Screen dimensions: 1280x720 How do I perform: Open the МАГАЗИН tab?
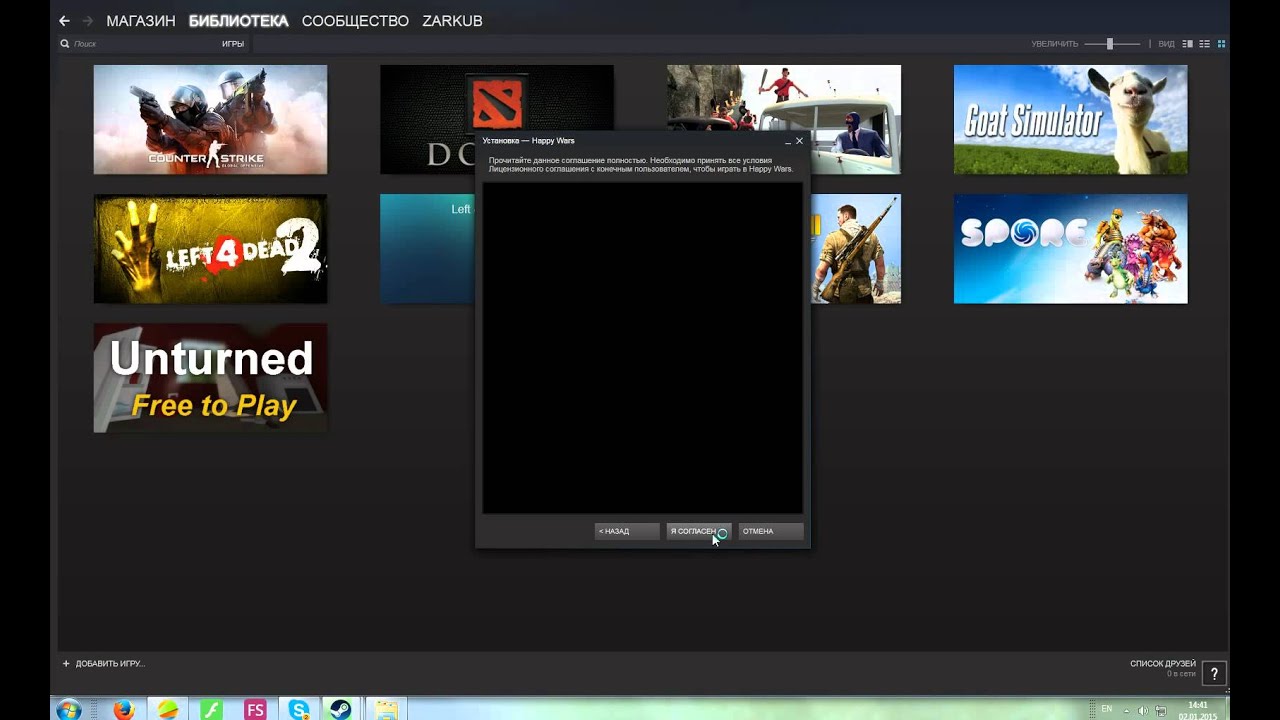pos(141,21)
